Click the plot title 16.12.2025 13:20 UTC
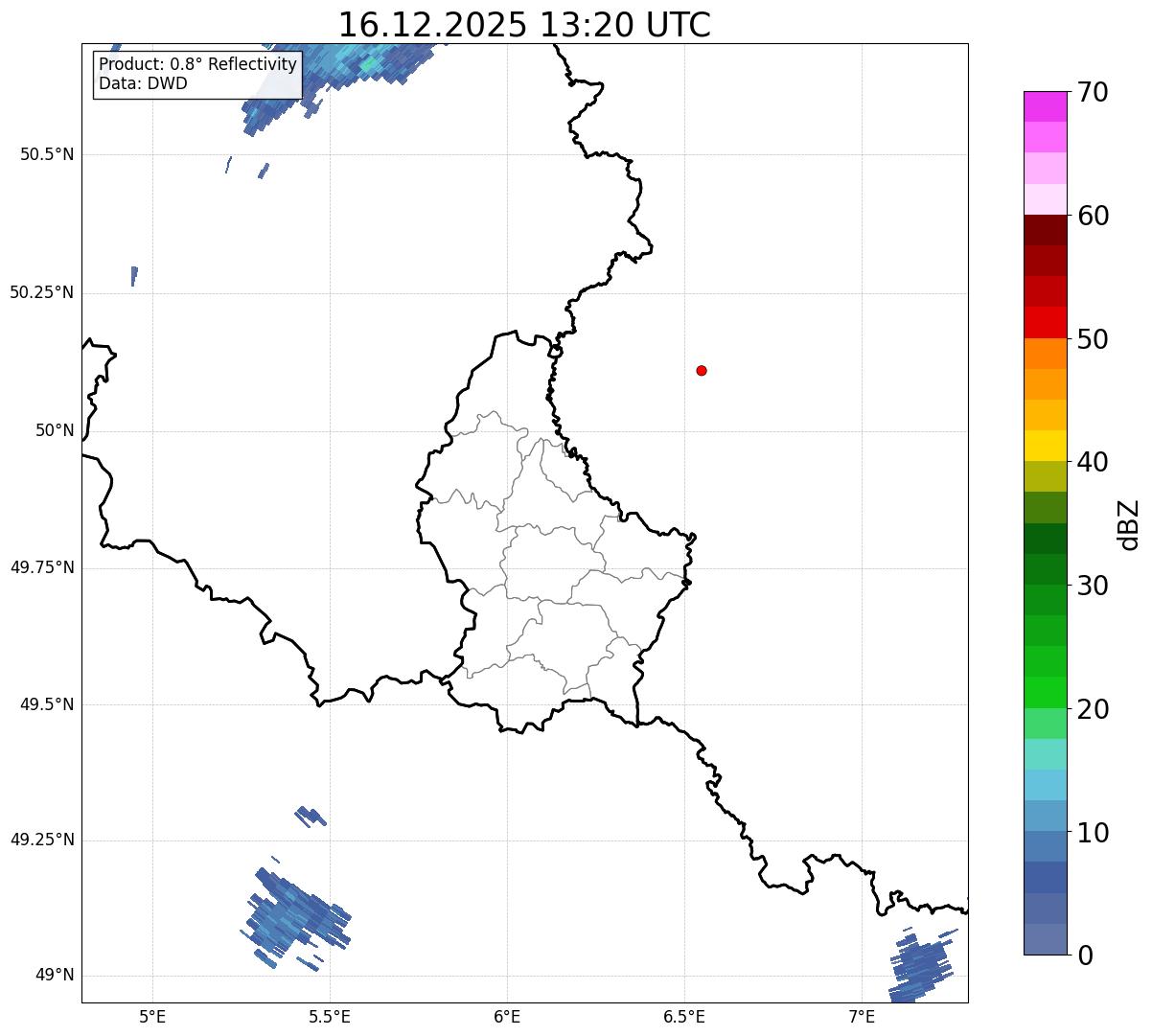Image resolution: width=1152 pixels, height=1036 pixels. click(524, 24)
